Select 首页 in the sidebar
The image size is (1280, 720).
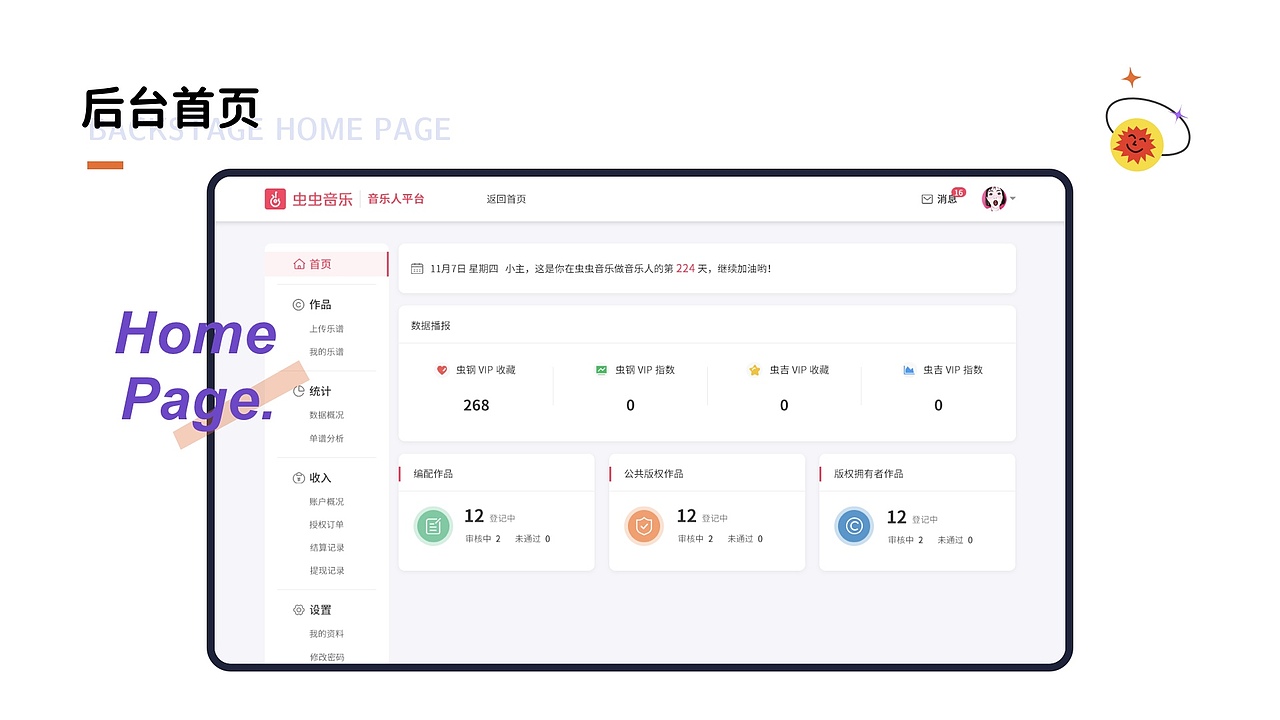point(326,264)
